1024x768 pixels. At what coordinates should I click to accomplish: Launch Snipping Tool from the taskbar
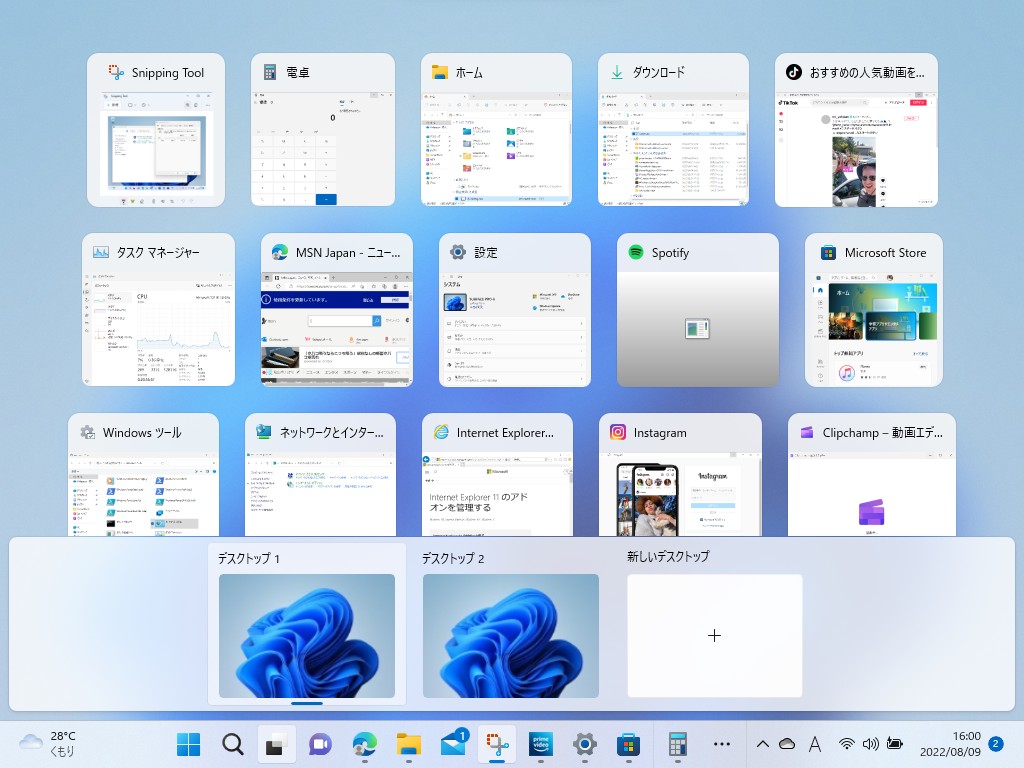point(497,745)
